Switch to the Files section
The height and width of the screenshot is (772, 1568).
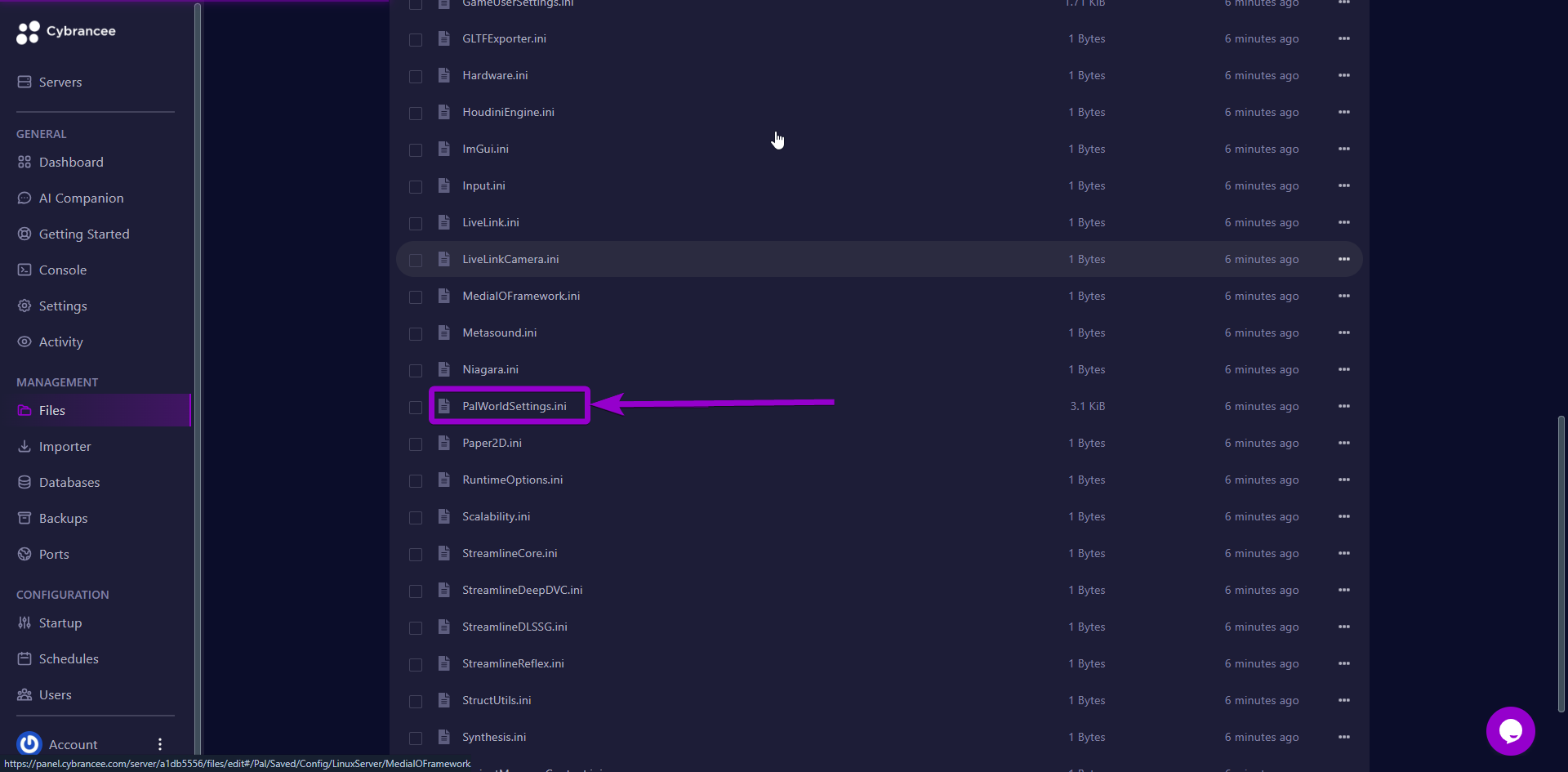tap(51, 410)
